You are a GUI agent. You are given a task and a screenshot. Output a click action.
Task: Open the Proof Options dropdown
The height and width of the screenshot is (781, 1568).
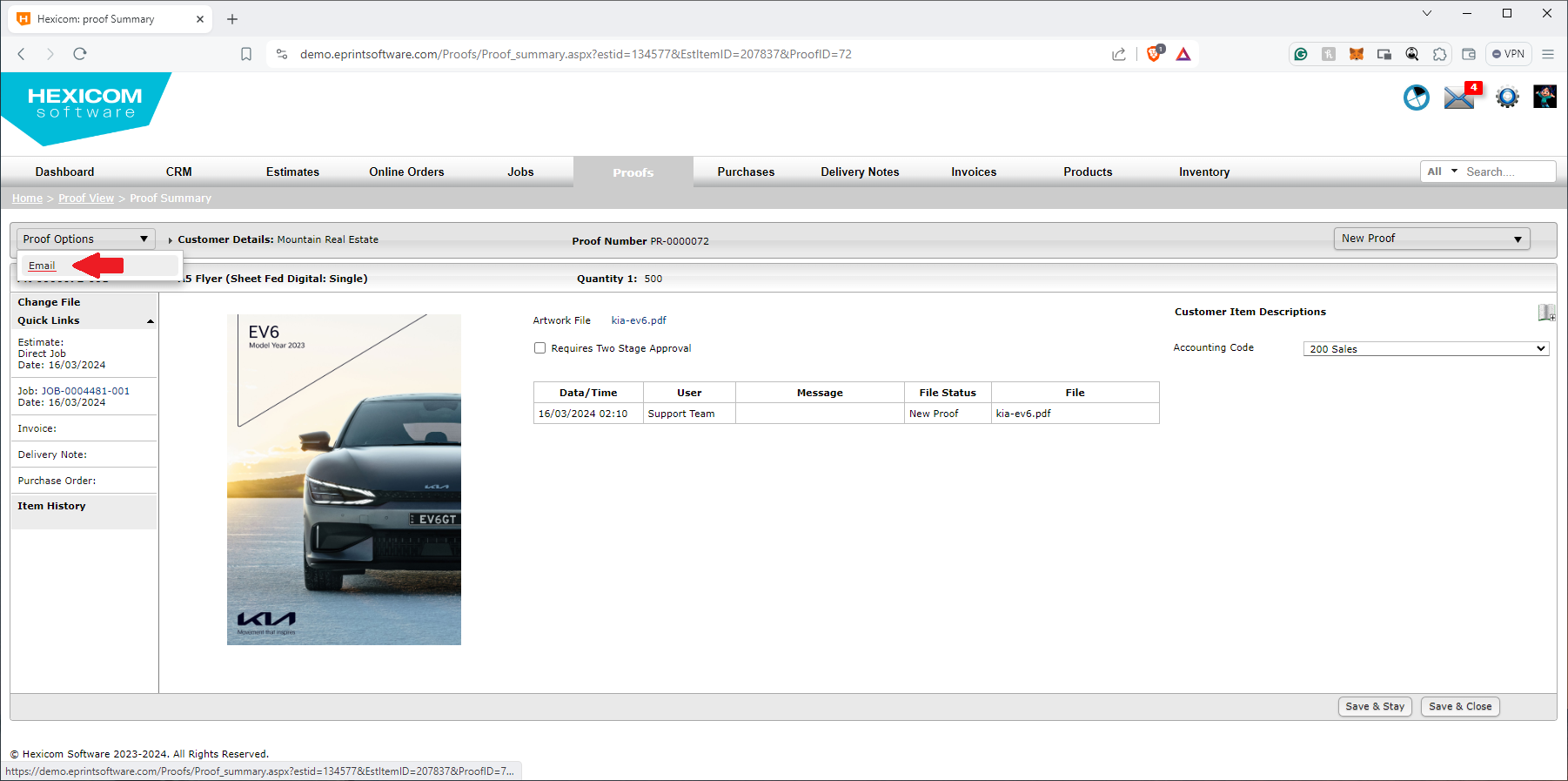tap(85, 239)
